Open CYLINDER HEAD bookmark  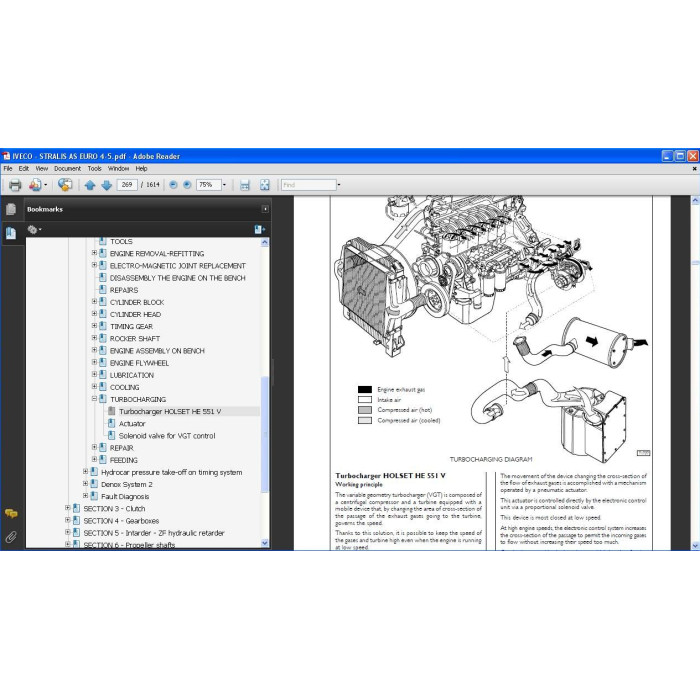135,314
